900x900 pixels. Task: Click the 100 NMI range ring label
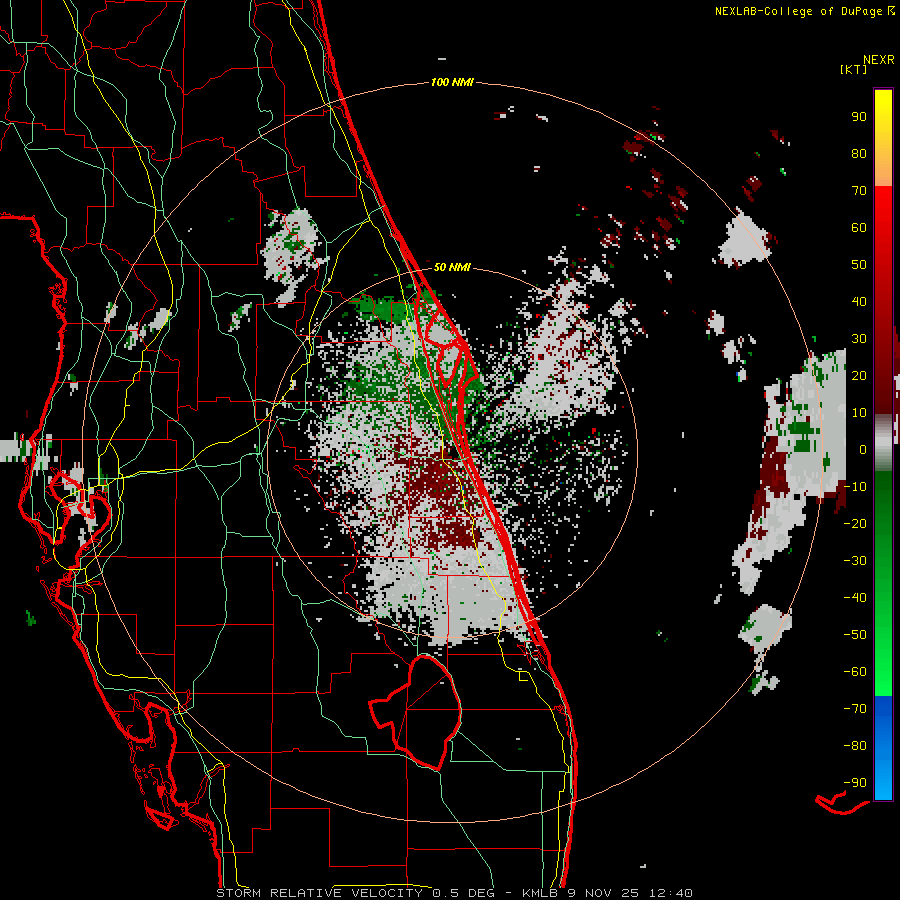coord(452,83)
